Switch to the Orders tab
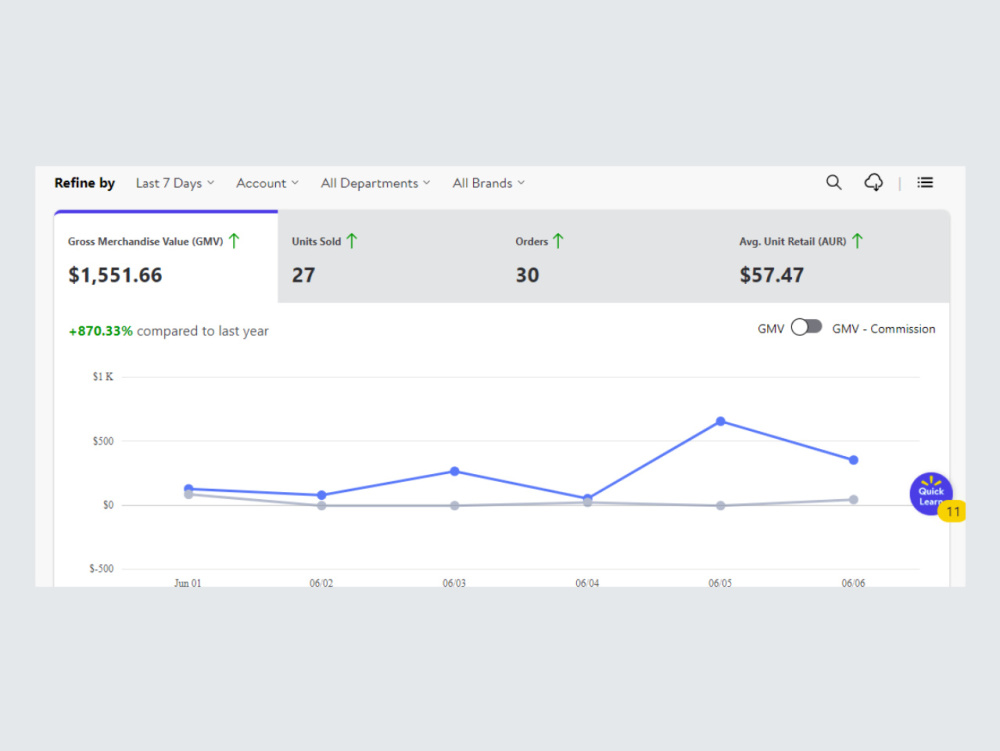The image size is (1000, 751). pyautogui.click(x=614, y=258)
